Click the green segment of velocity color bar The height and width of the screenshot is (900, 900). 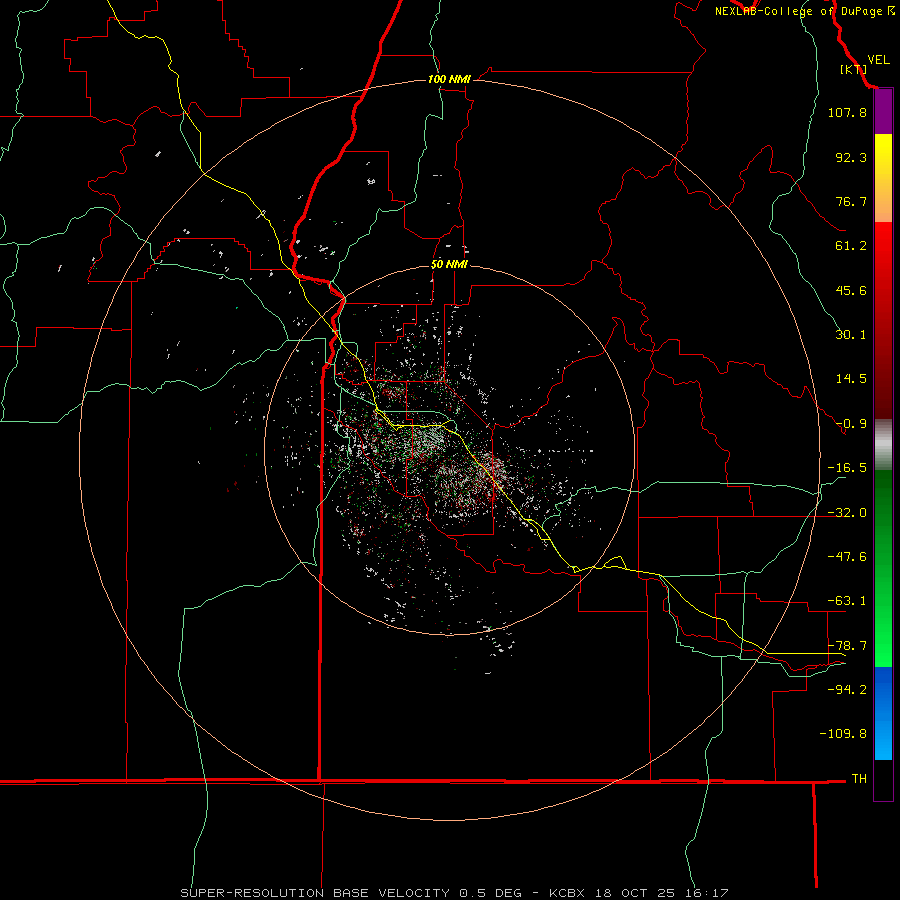click(883, 568)
